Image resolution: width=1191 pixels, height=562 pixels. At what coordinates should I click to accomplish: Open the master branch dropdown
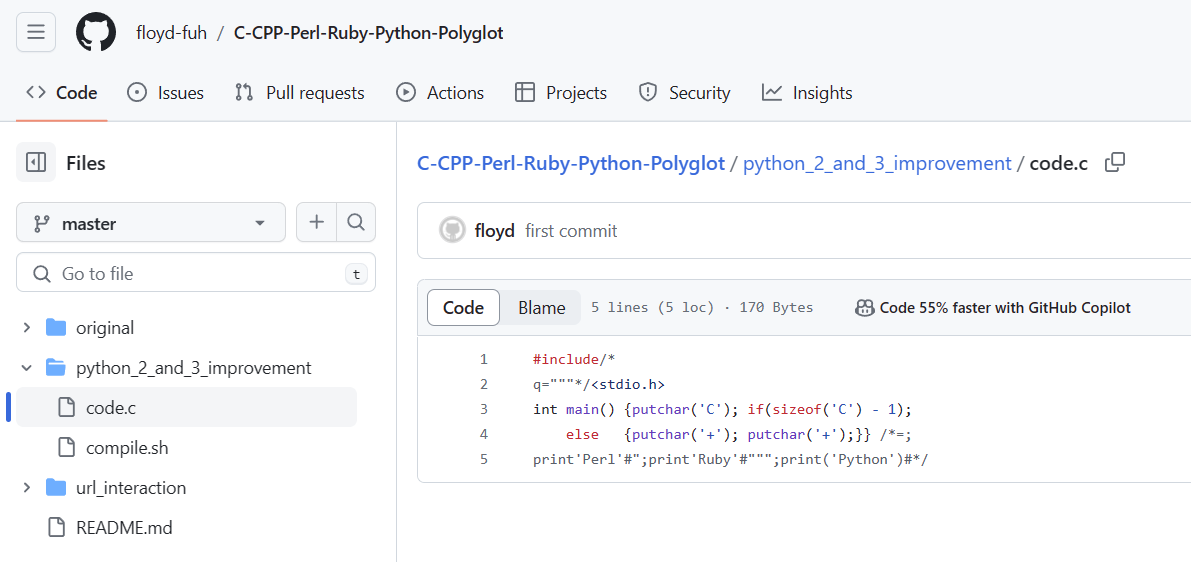click(x=151, y=223)
